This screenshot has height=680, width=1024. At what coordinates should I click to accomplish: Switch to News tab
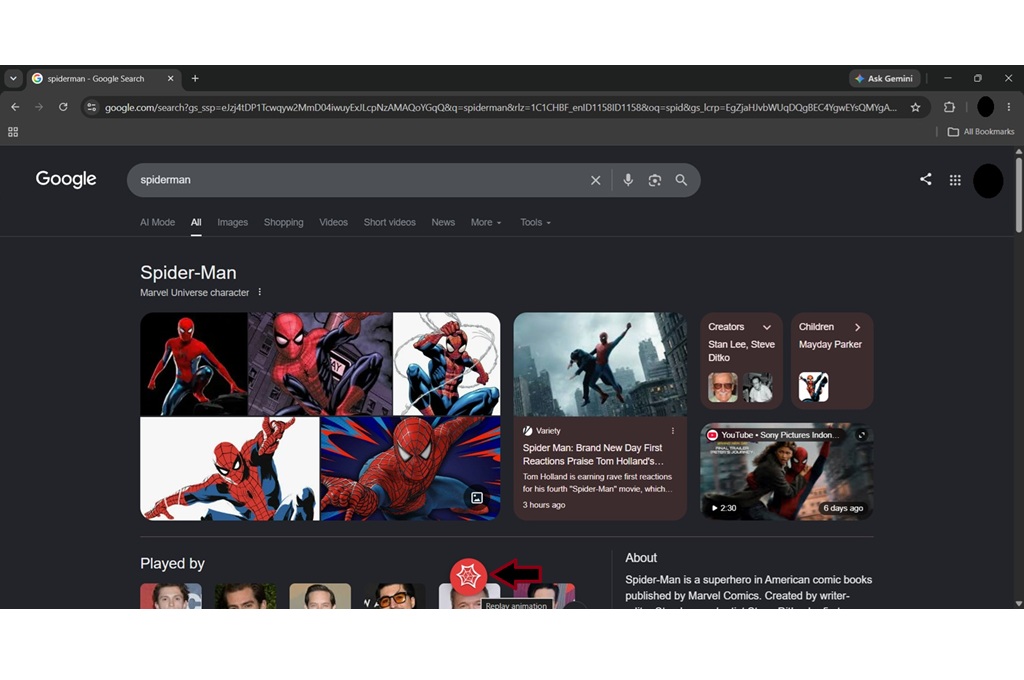coord(443,222)
